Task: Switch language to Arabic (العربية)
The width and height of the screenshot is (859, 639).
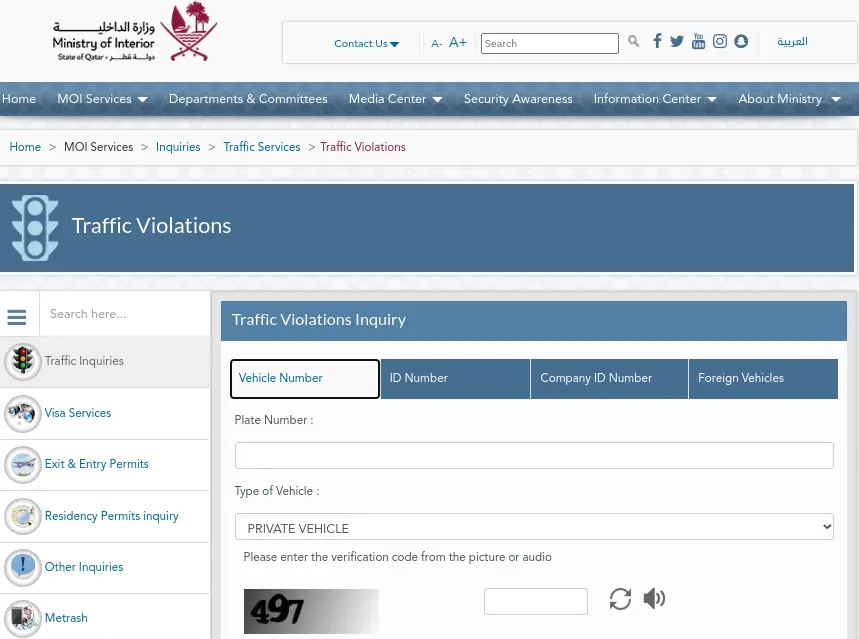Action: 792,42
